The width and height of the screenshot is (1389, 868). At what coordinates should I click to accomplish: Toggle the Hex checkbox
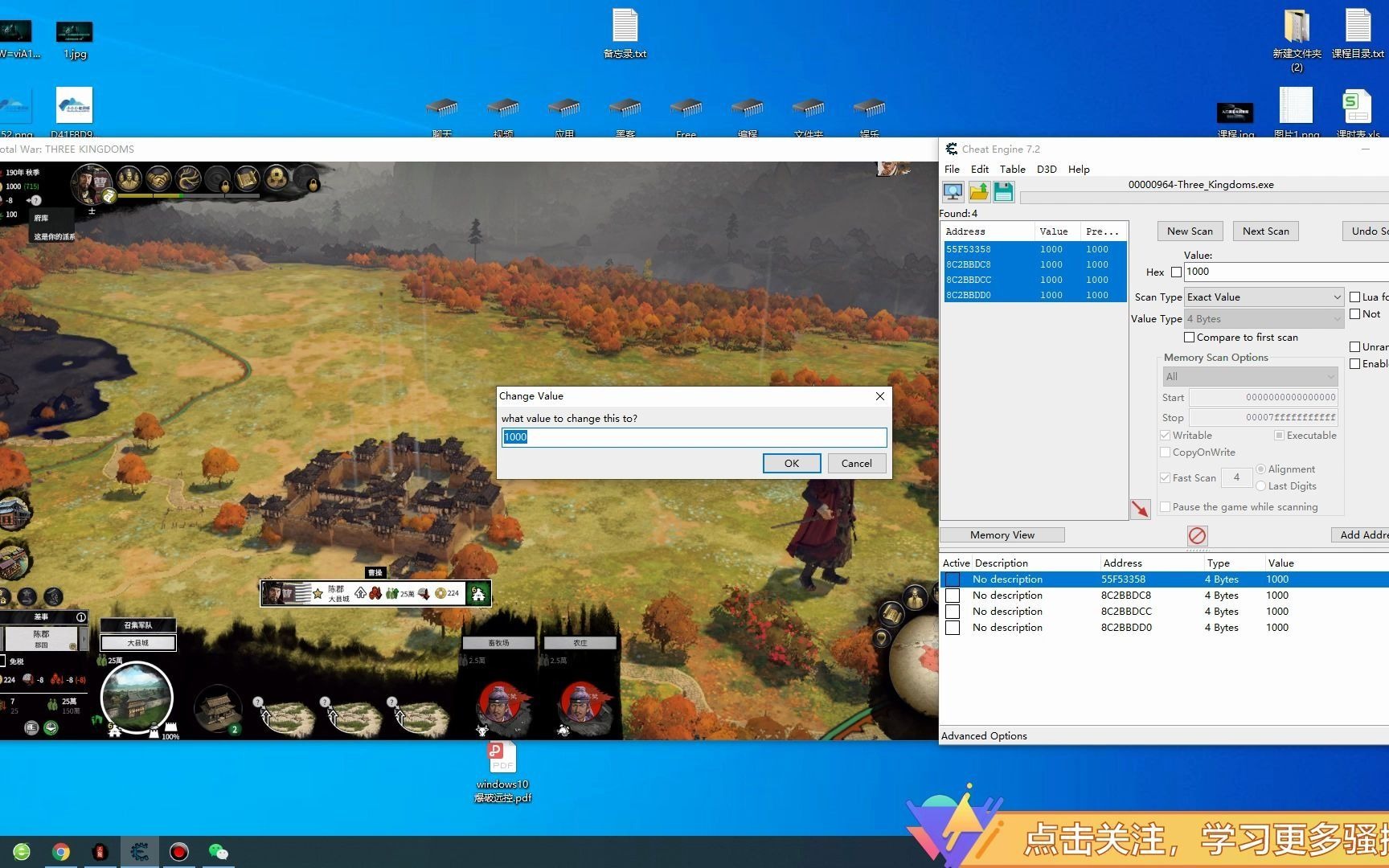point(1176,272)
